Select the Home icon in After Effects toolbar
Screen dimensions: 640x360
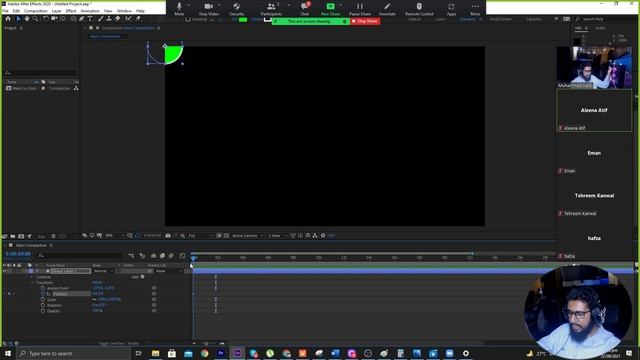coord(8,19)
